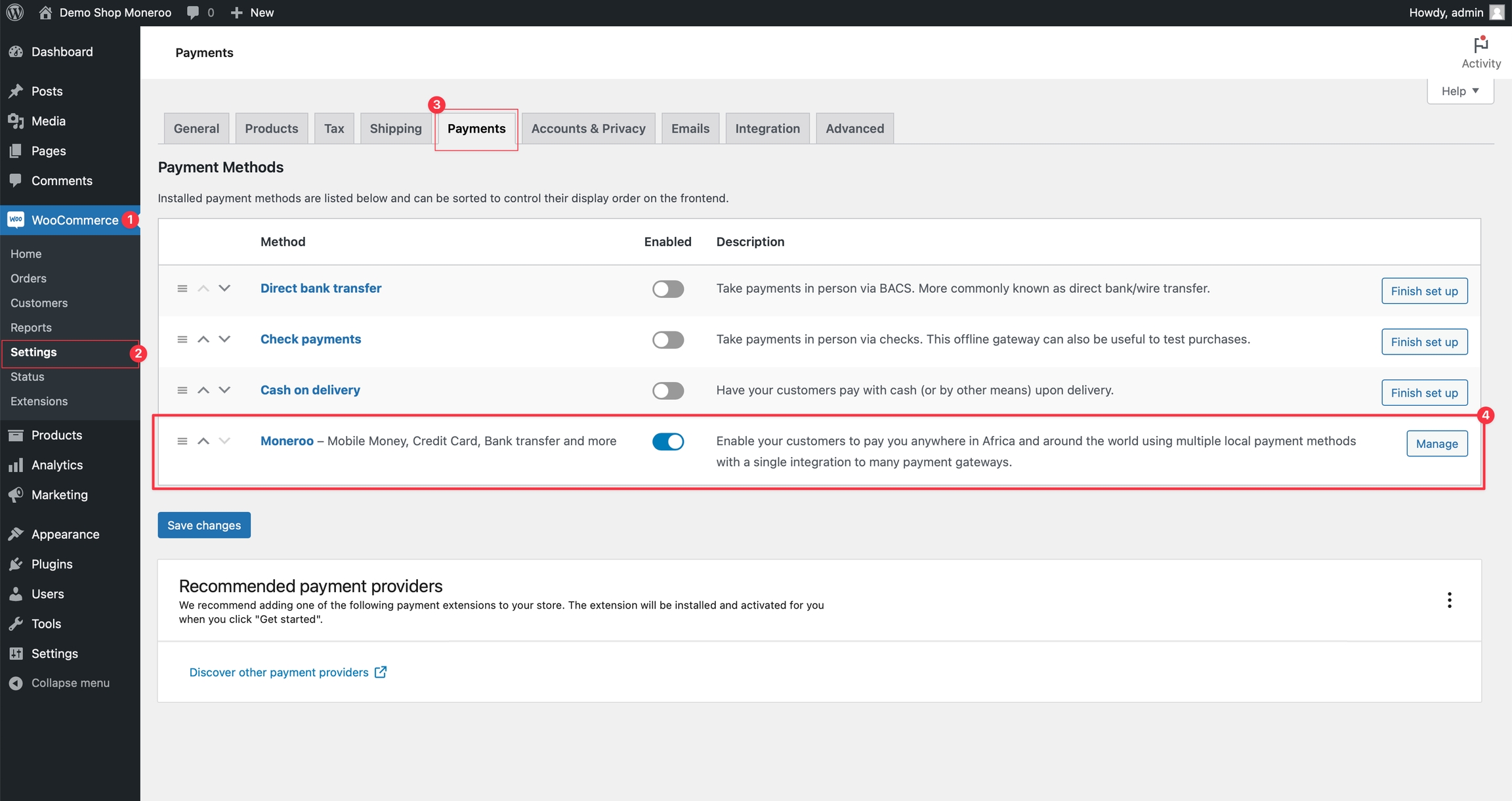Finish set up for Direct bank transfer
The height and width of the screenshot is (801, 1512).
pos(1425,291)
